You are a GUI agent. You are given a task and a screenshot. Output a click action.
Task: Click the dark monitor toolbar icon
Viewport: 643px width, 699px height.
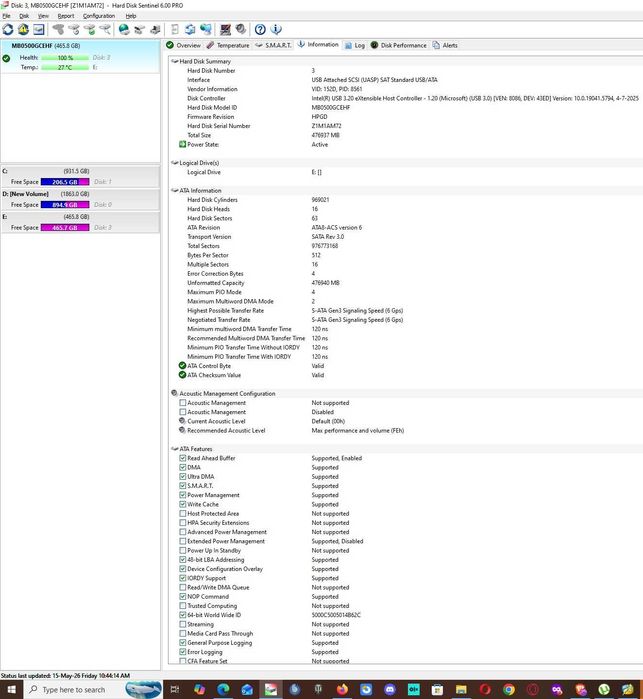226,29
